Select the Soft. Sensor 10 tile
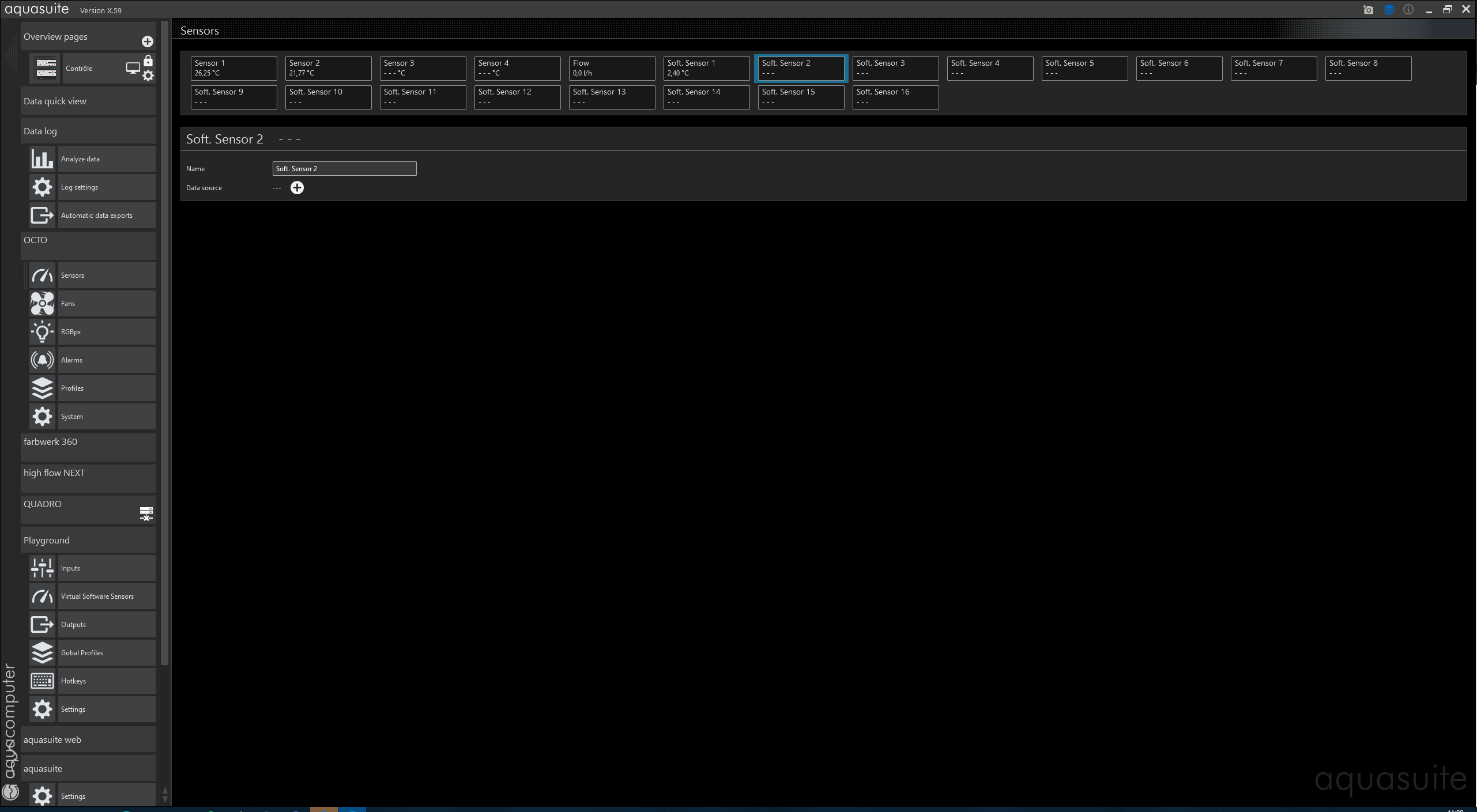 pos(328,97)
